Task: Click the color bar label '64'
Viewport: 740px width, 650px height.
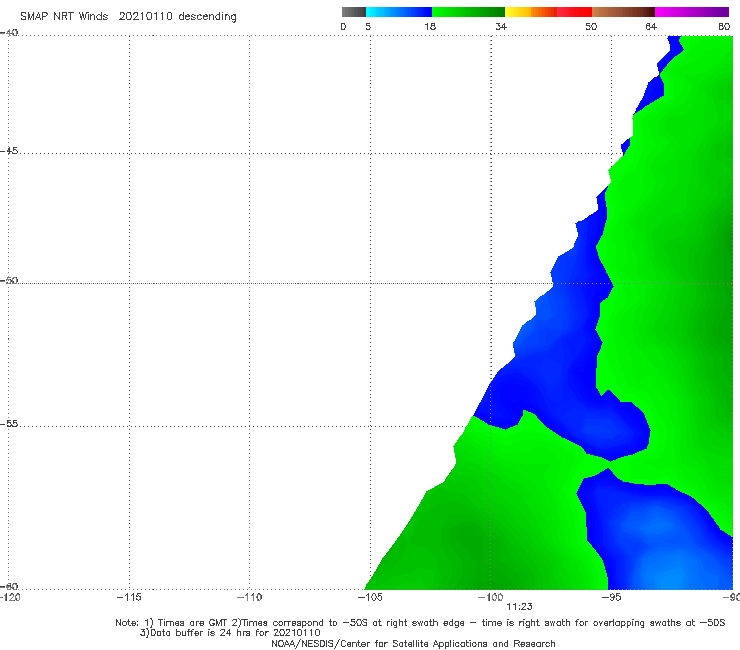Action: (651, 26)
